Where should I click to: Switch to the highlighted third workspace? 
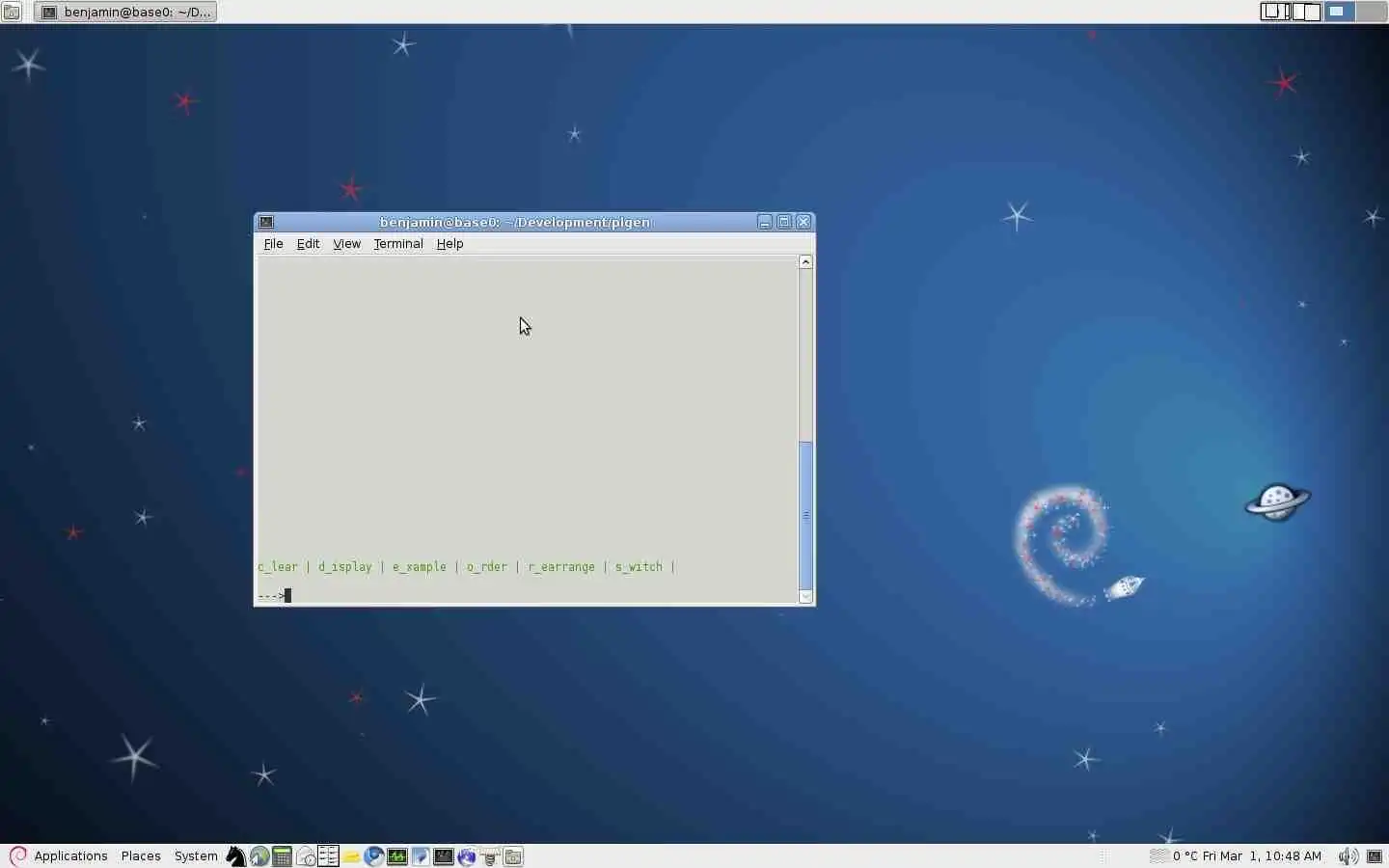coord(1338,12)
